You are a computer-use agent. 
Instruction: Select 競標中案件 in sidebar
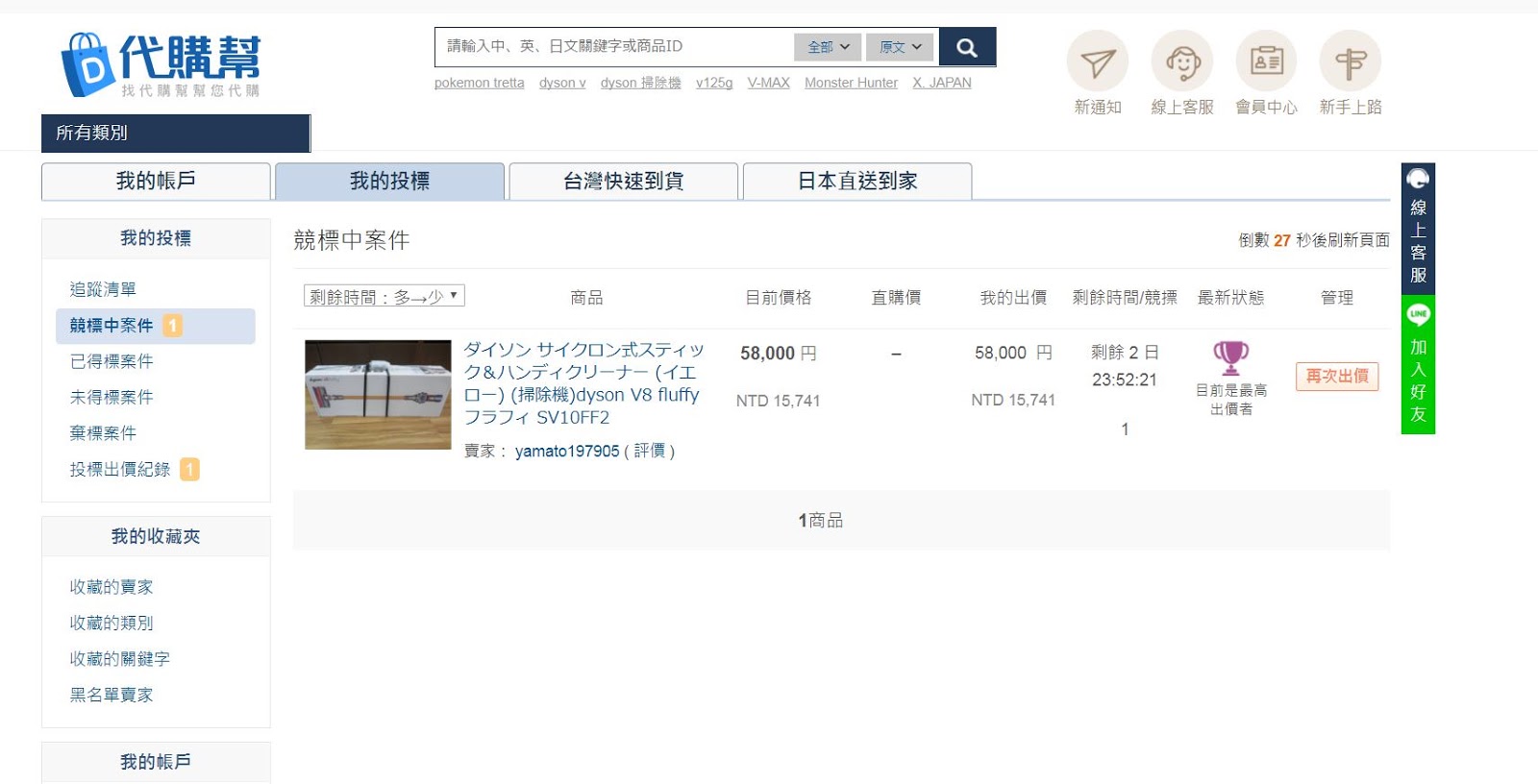click(x=156, y=326)
